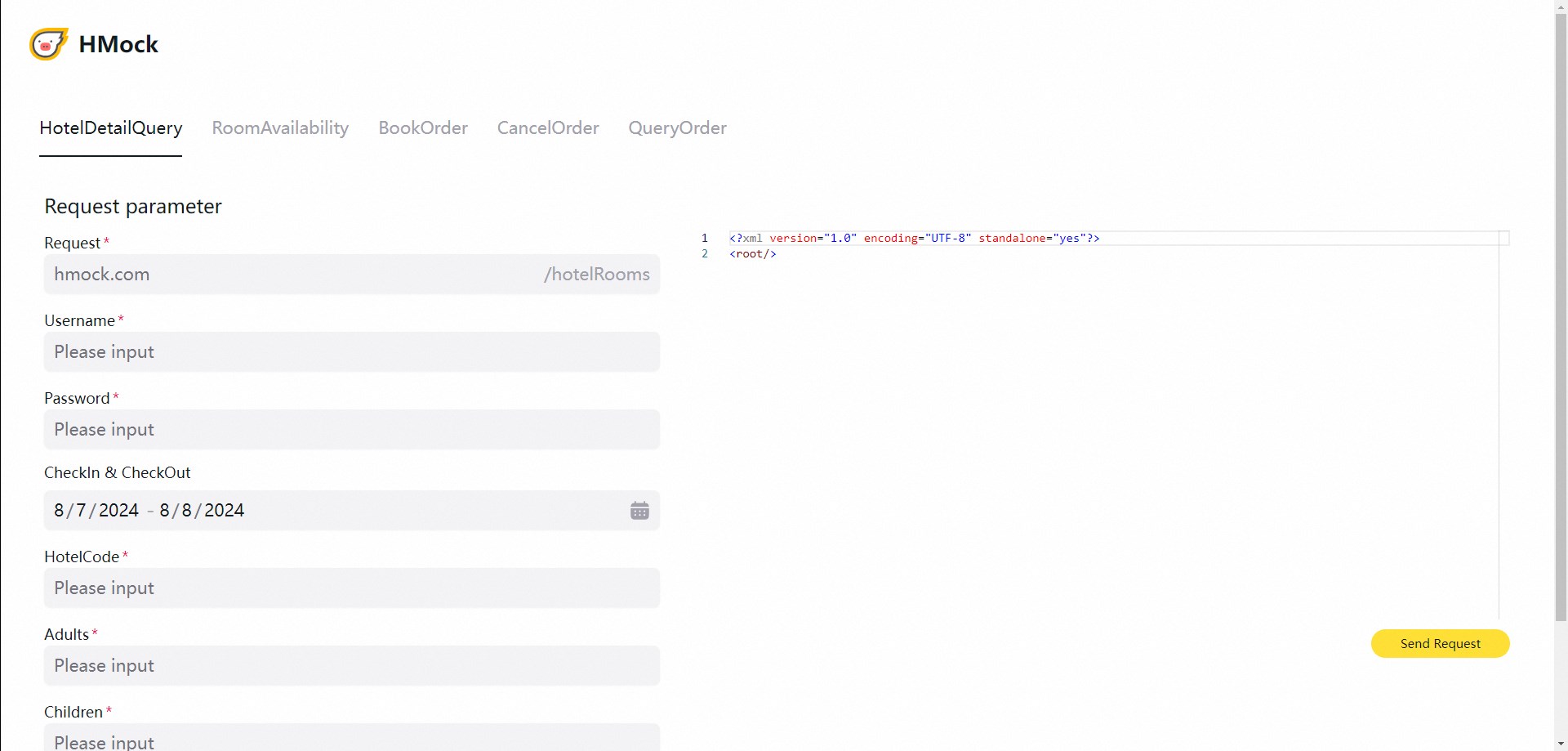The image size is (1568, 751).
Task: Open the calendar date picker icon
Action: click(639, 511)
